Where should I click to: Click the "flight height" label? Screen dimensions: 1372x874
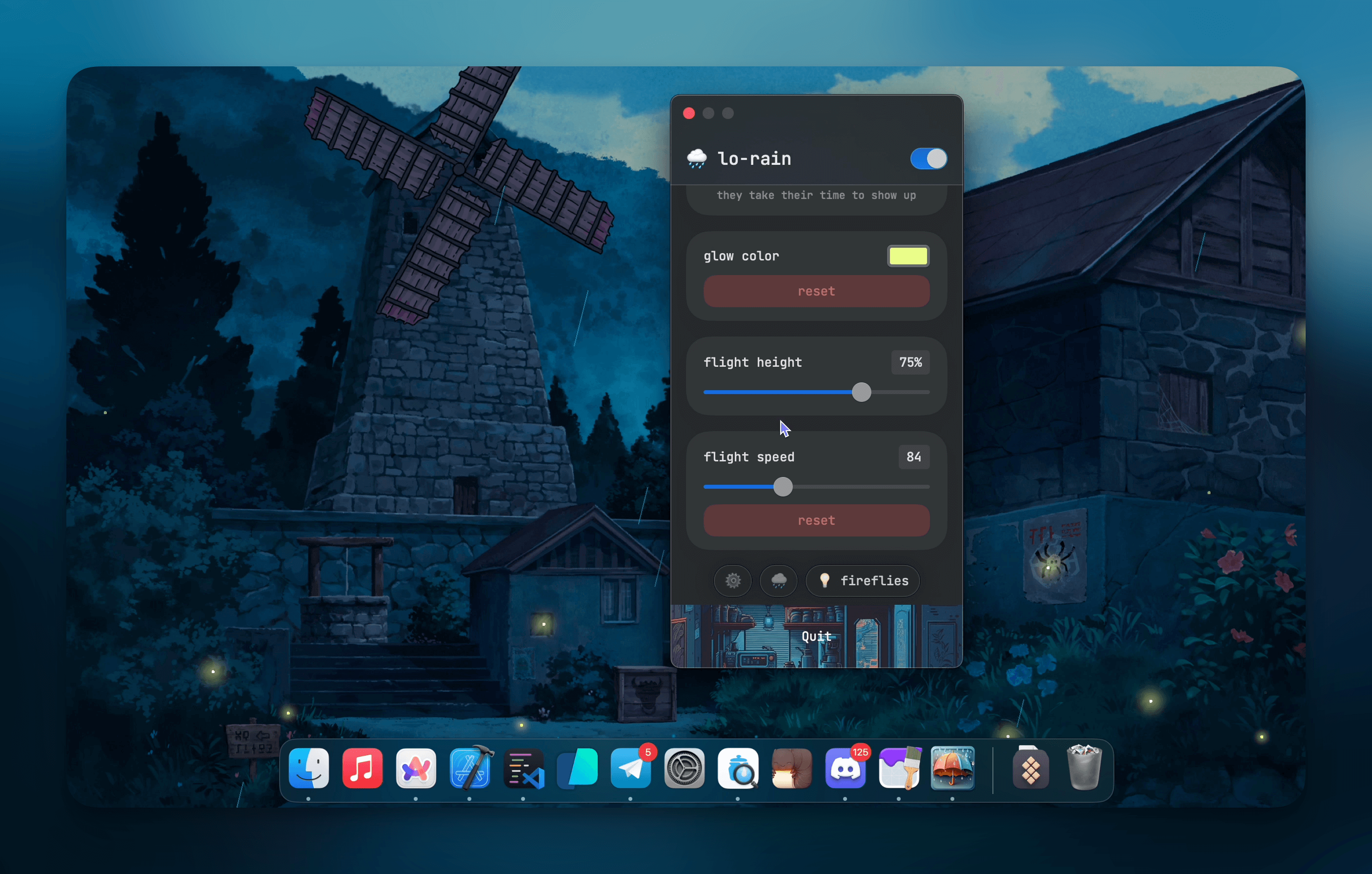point(752,363)
